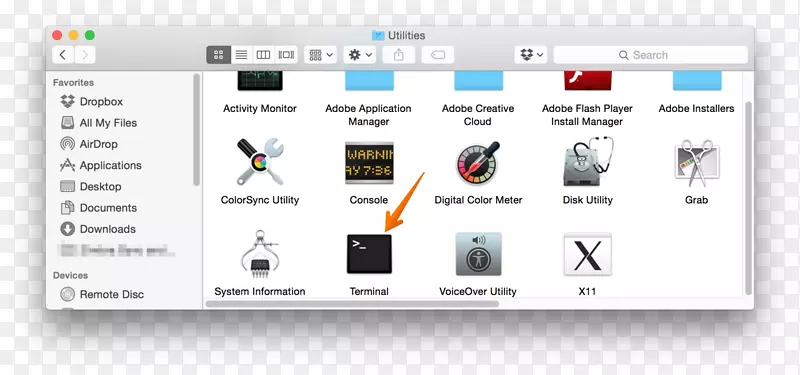This screenshot has width=800, height=375.
Task: Select the ColorSync Utility icon
Action: (x=260, y=162)
